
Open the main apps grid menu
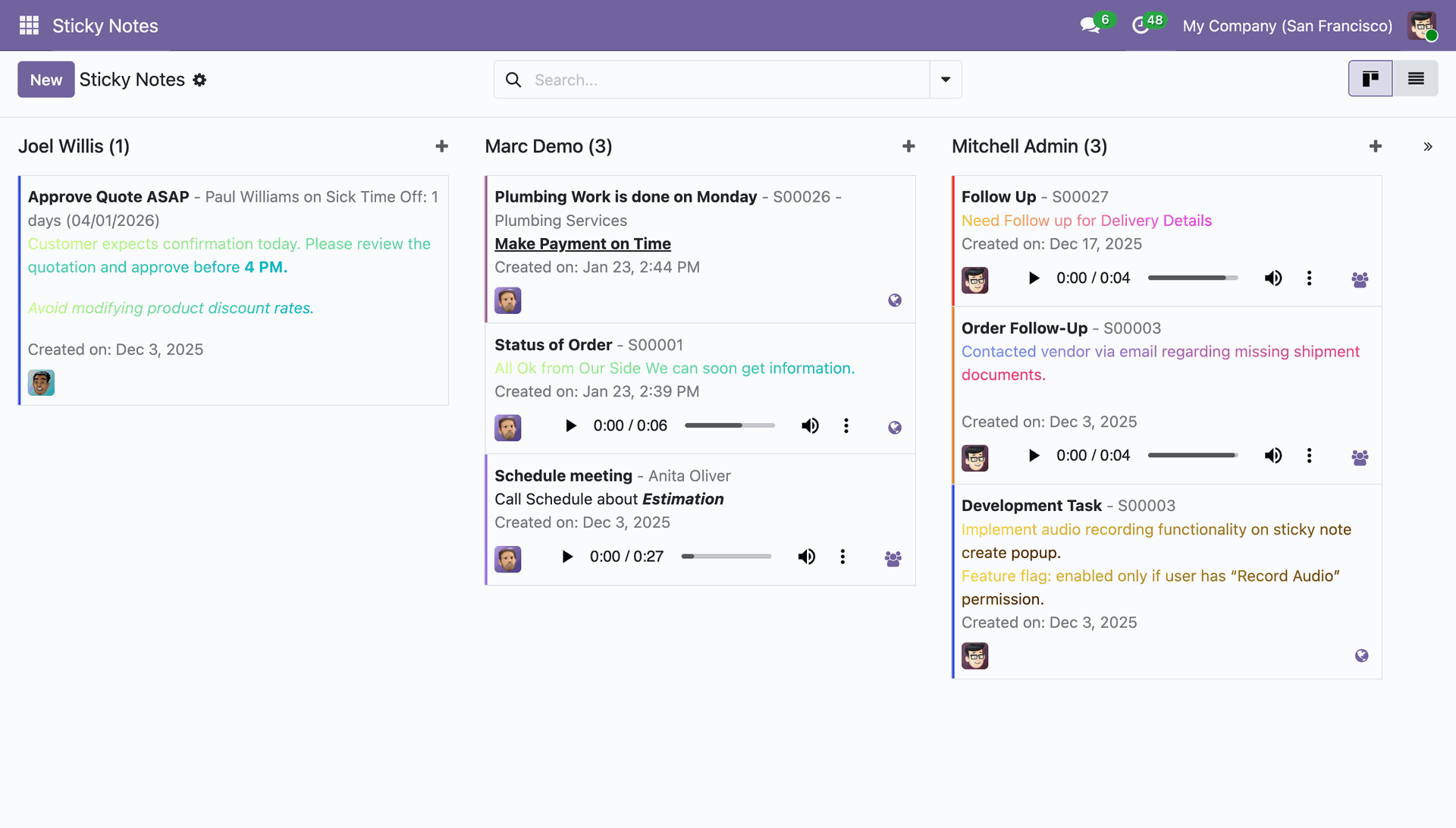click(29, 26)
